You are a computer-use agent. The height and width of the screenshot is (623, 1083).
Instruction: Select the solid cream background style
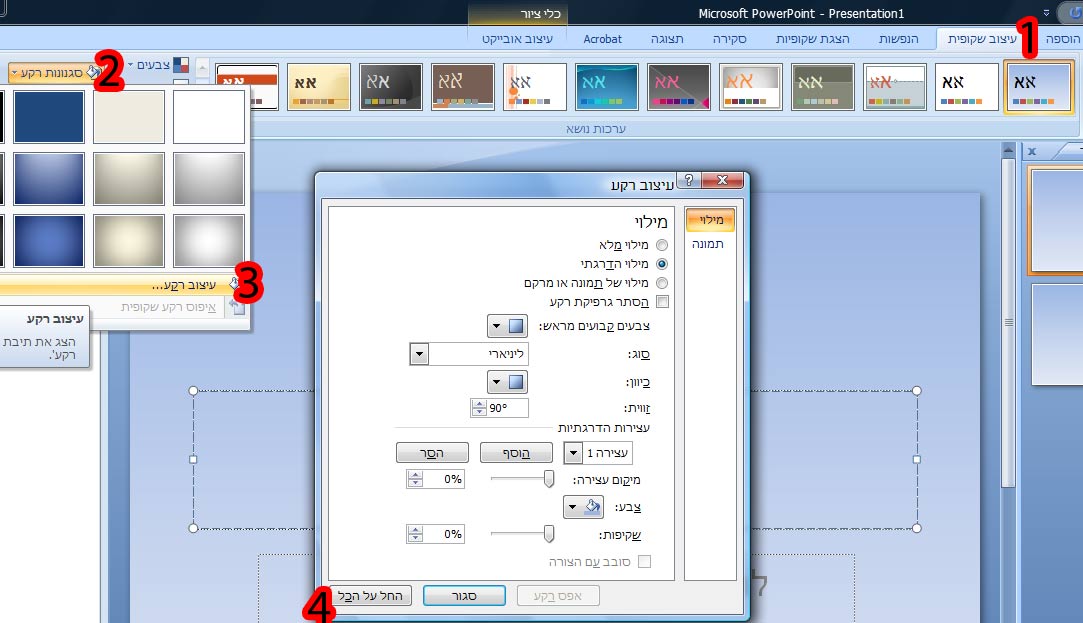(129, 117)
